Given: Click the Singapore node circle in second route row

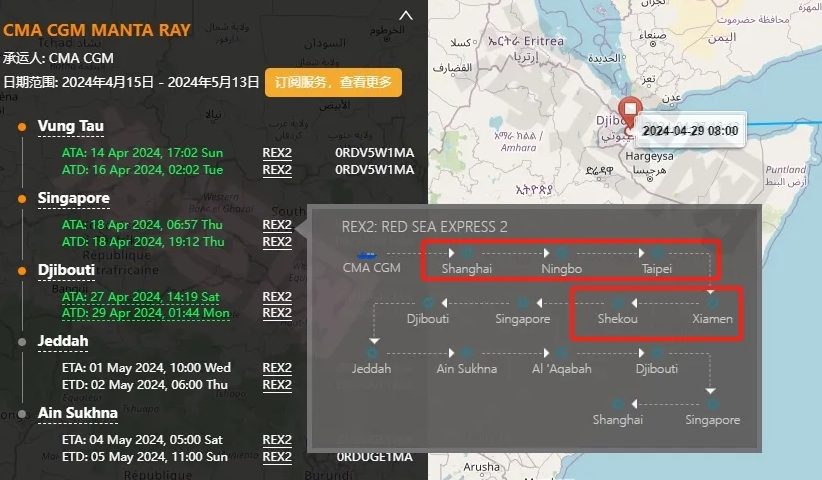Looking at the screenshot, I should pyautogui.click(x=523, y=303).
